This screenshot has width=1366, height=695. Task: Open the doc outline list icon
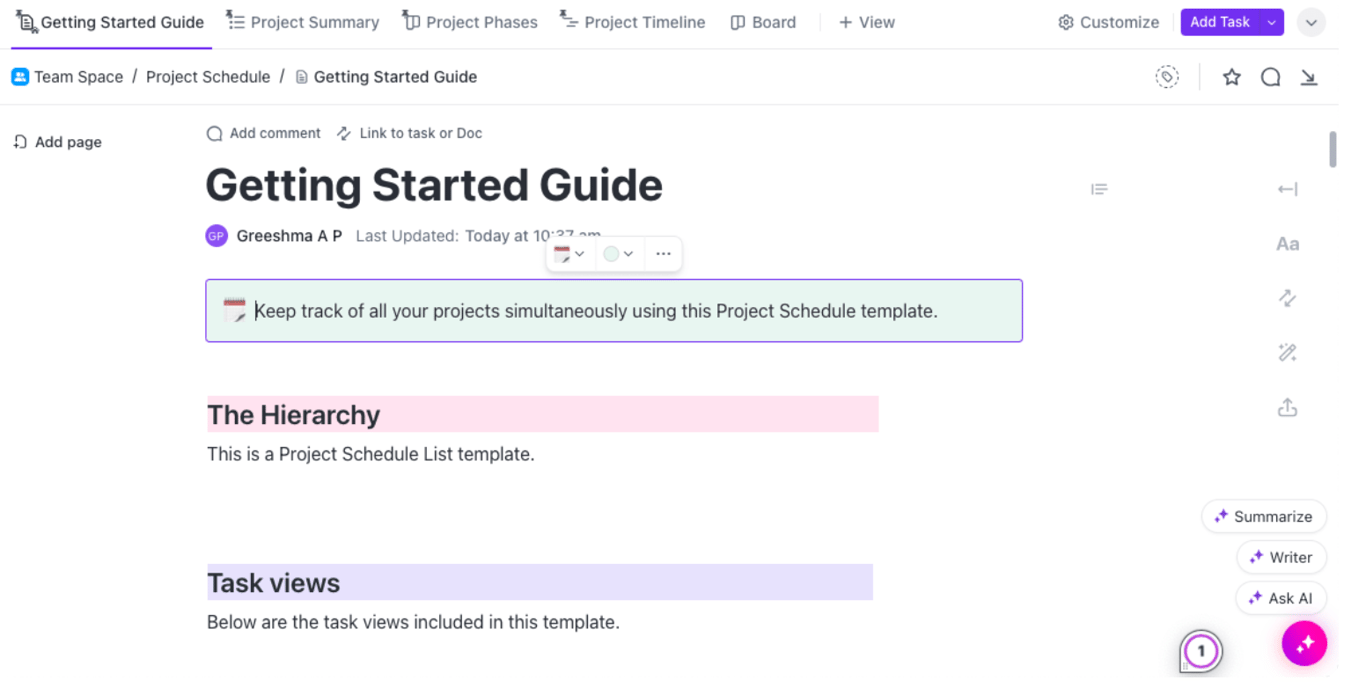(x=1099, y=189)
